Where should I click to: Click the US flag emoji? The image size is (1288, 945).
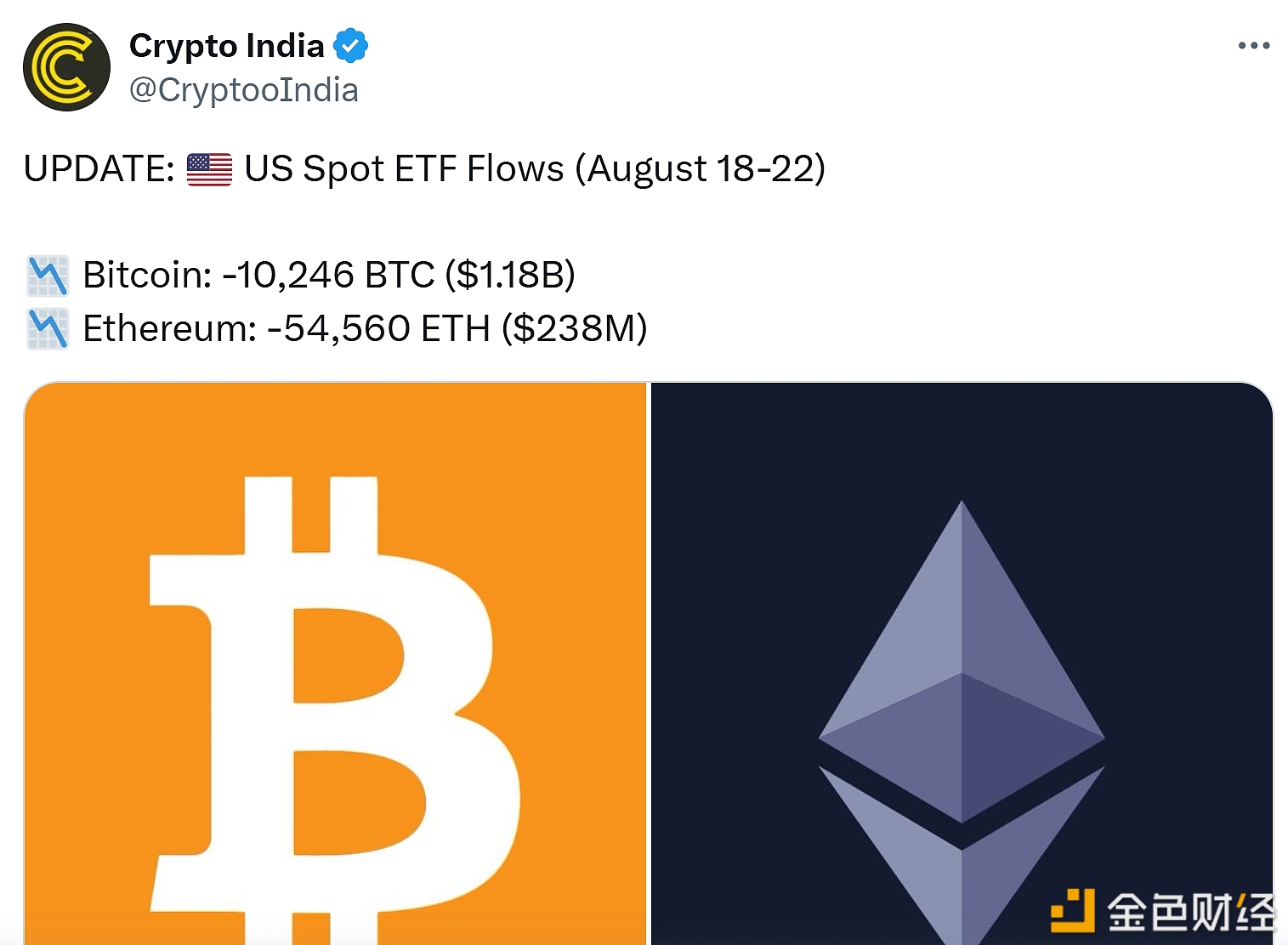(209, 169)
